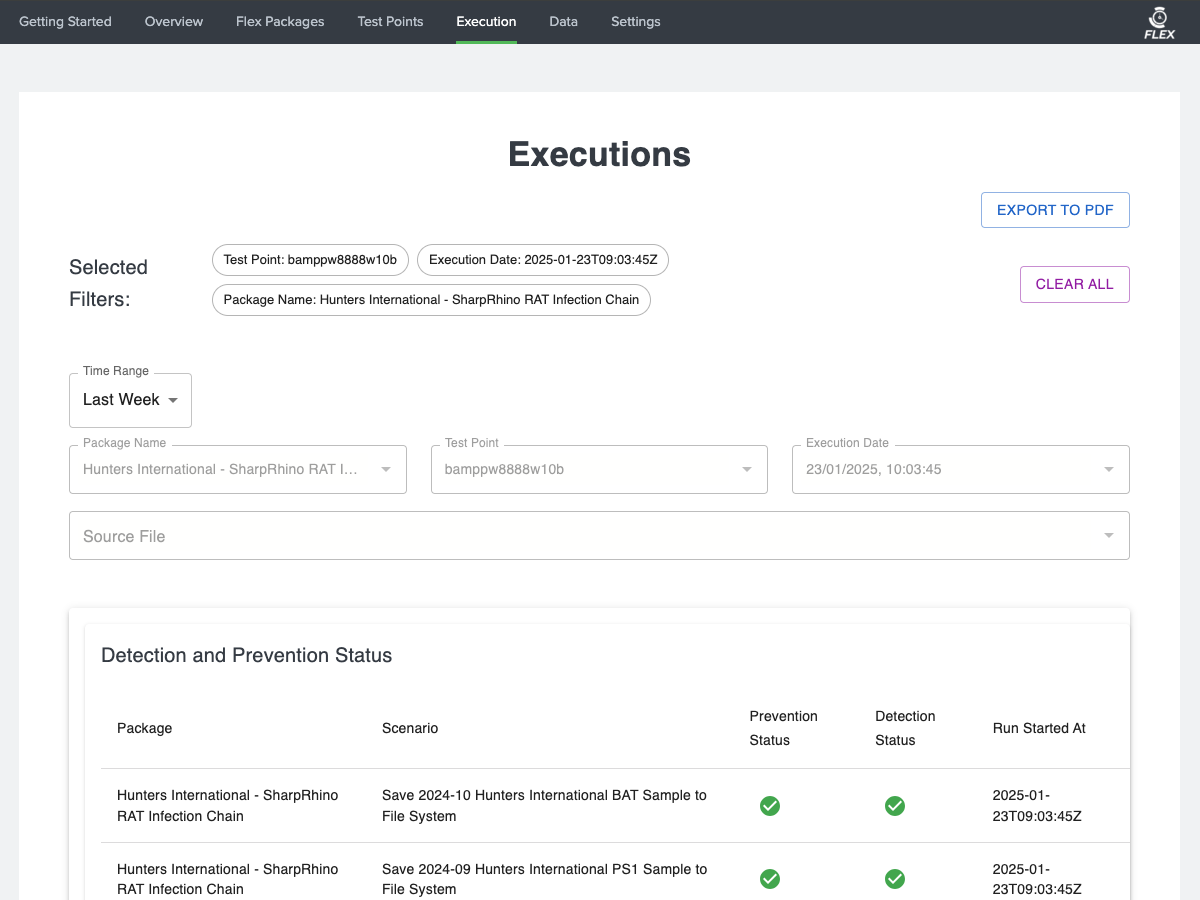Click the BAT Sample scenario cell
This screenshot has width=1200, height=900.
point(544,806)
